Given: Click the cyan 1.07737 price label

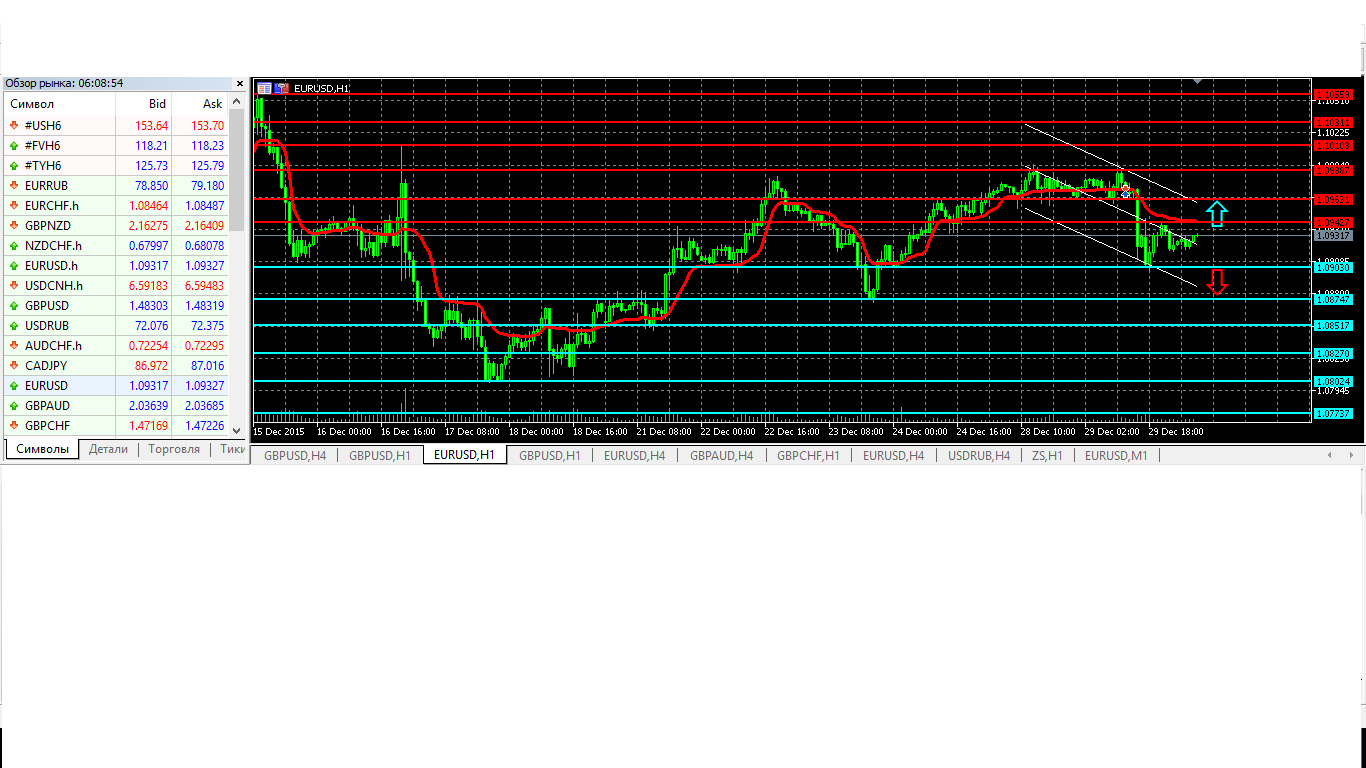Looking at the screenshot, I should [x=1333, y=413].
